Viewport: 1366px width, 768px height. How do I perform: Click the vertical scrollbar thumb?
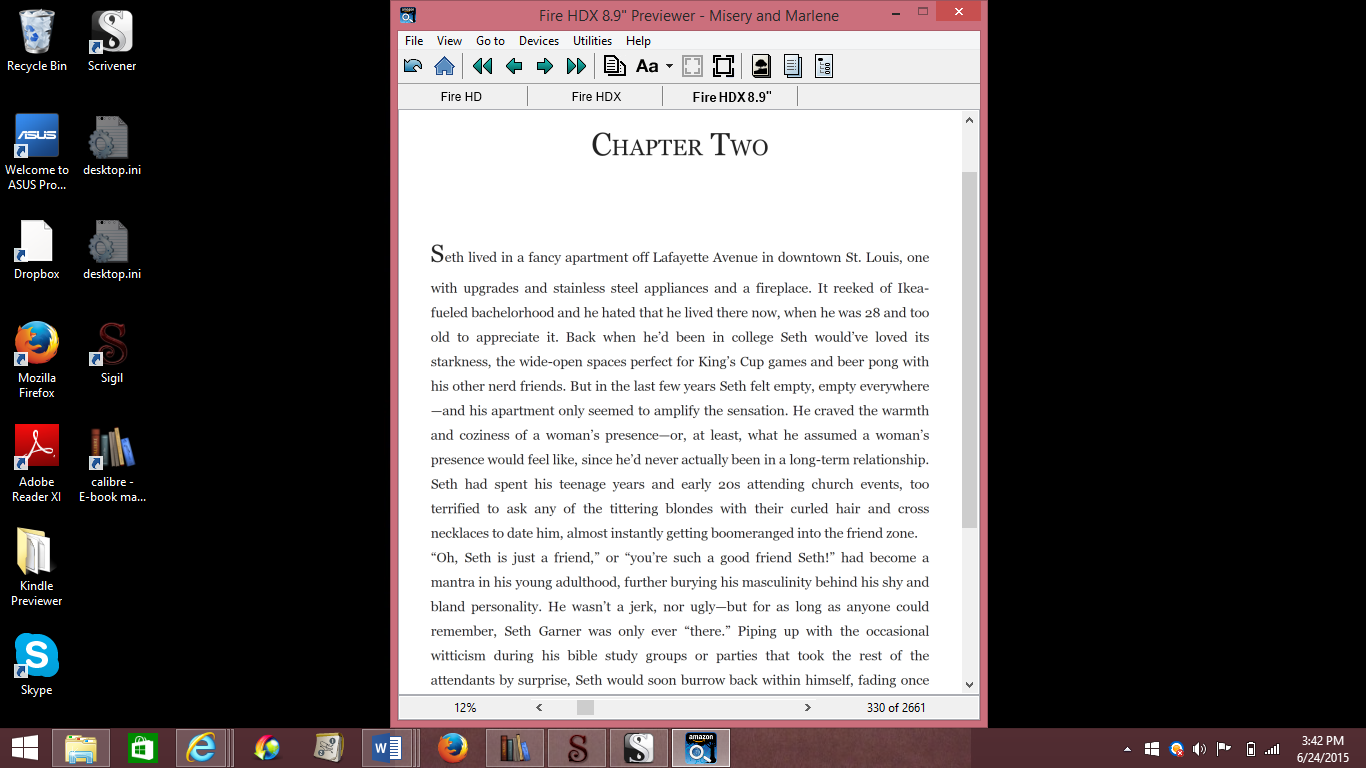point(969,349)
